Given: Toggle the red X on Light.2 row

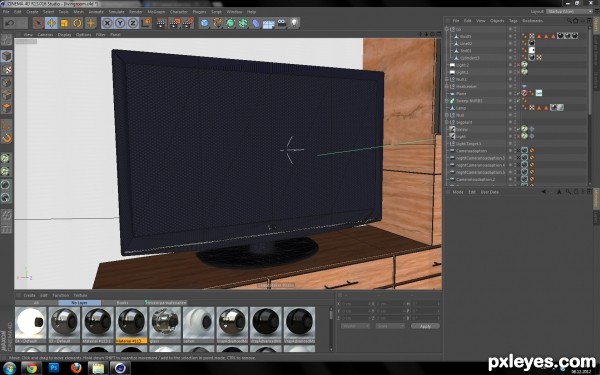Looking at the screenshot, I should click(x=518, y=65).
